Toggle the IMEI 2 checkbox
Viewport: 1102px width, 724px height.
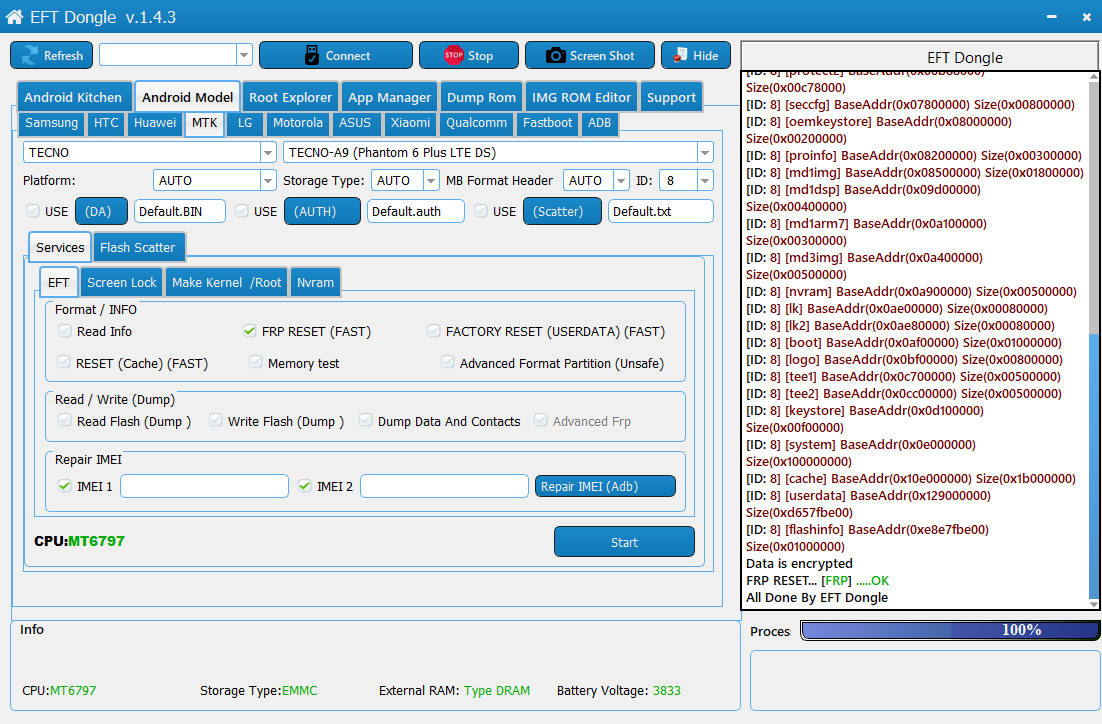(x=305, y=486)
